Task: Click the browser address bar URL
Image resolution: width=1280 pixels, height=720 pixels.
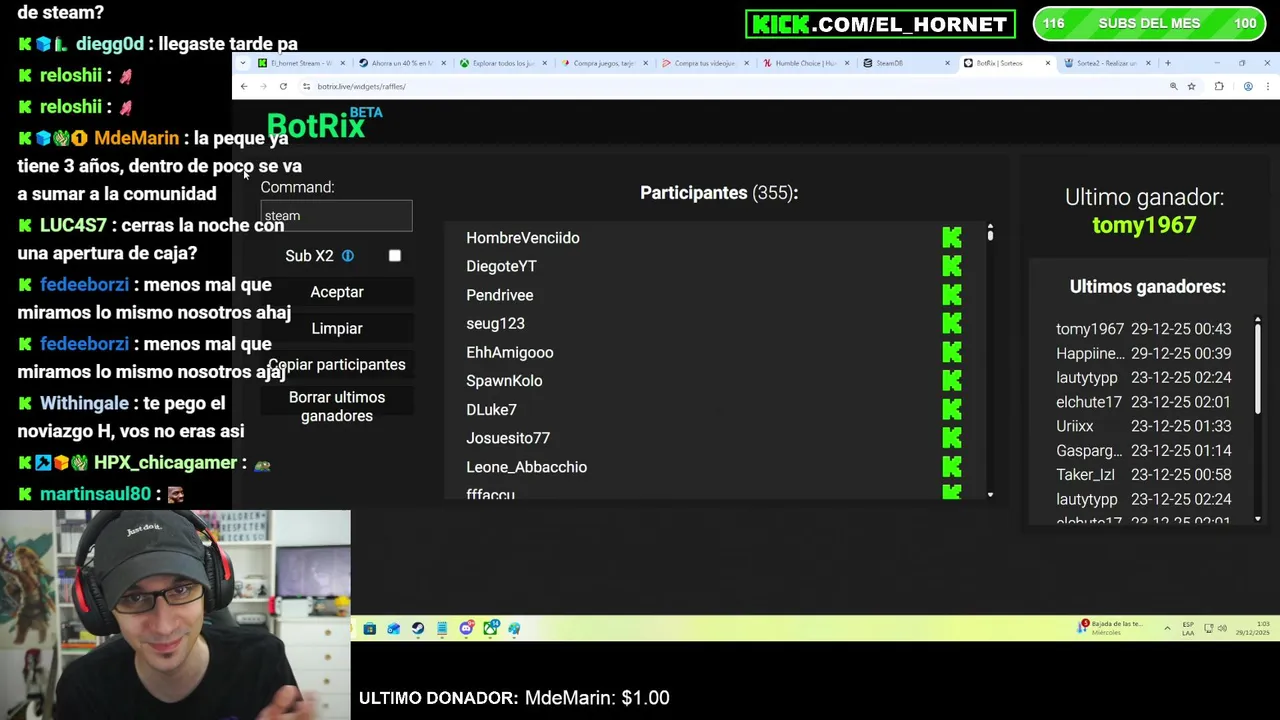Action: pyautogui.click(x=361, y=86)
